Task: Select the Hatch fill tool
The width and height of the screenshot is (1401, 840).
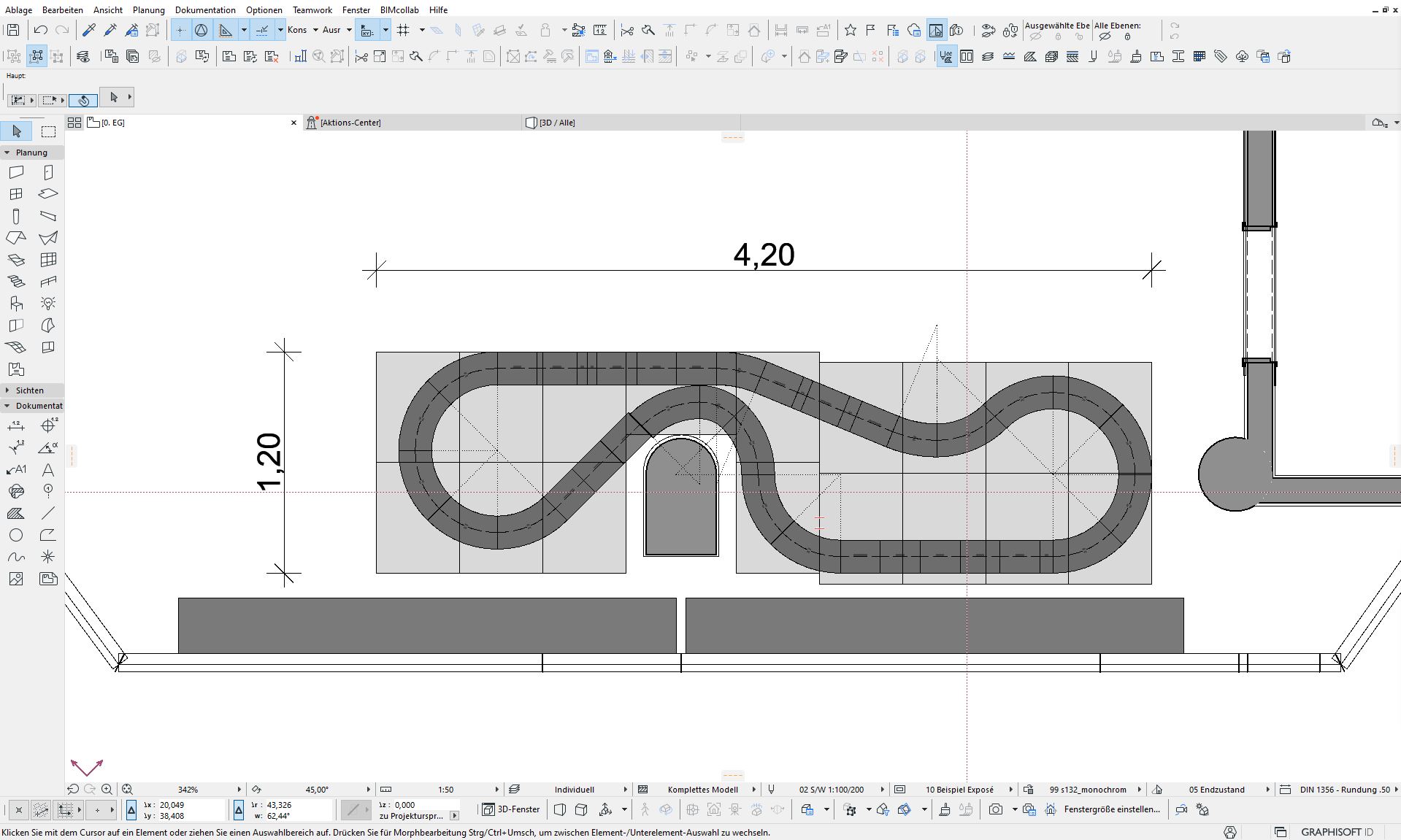Action: (16, 513)
